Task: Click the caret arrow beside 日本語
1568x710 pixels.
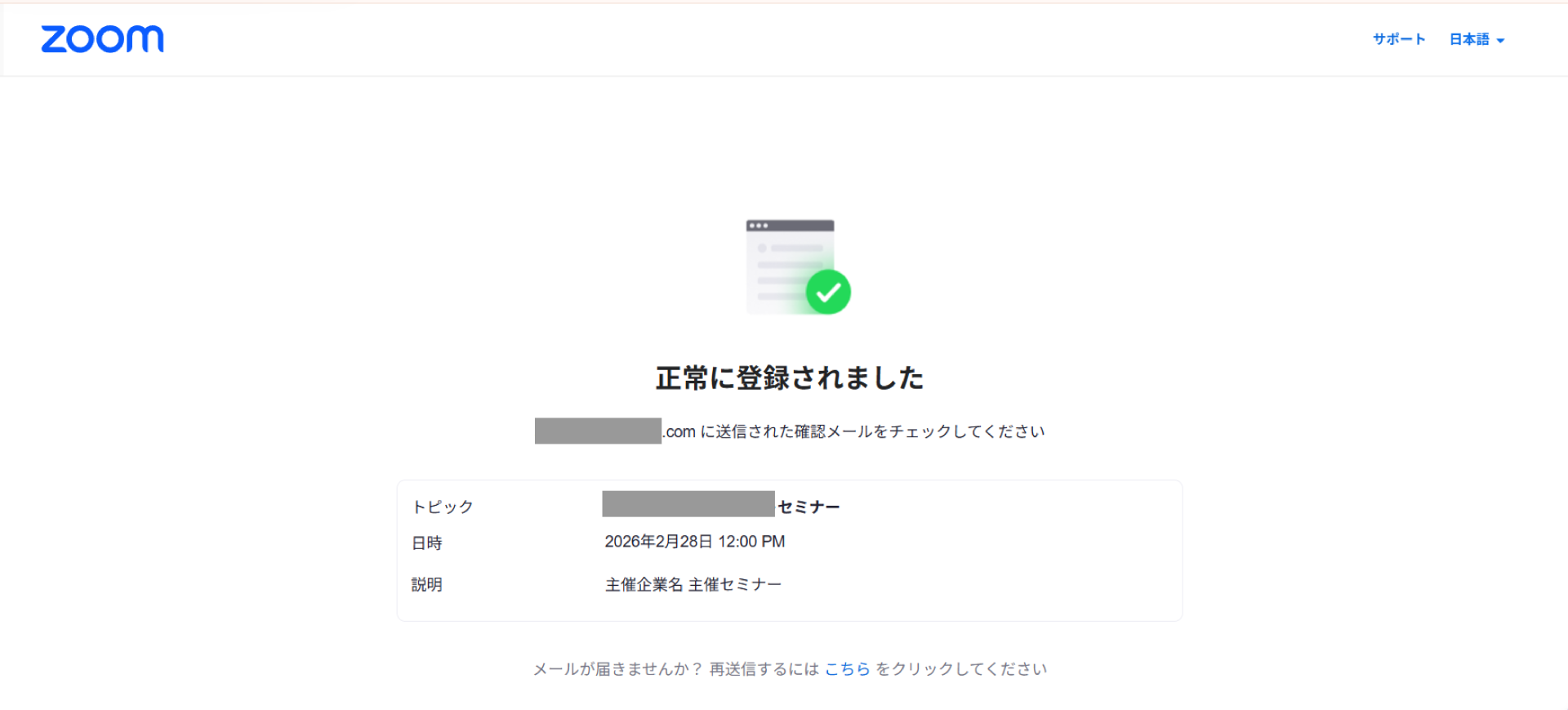Action: click(1500, 41)
